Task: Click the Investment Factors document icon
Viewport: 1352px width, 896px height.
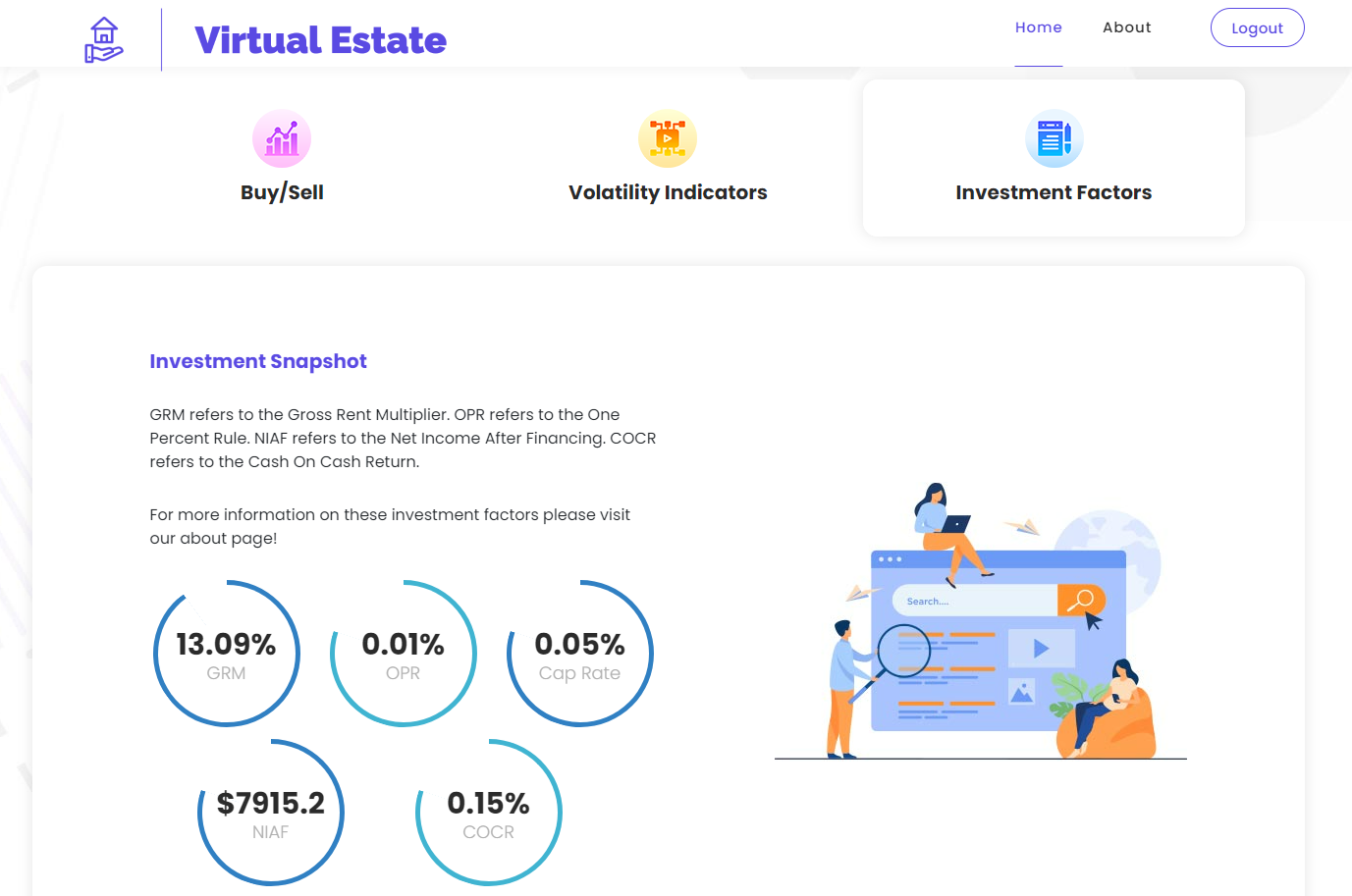Action: tap(1055, 138)
